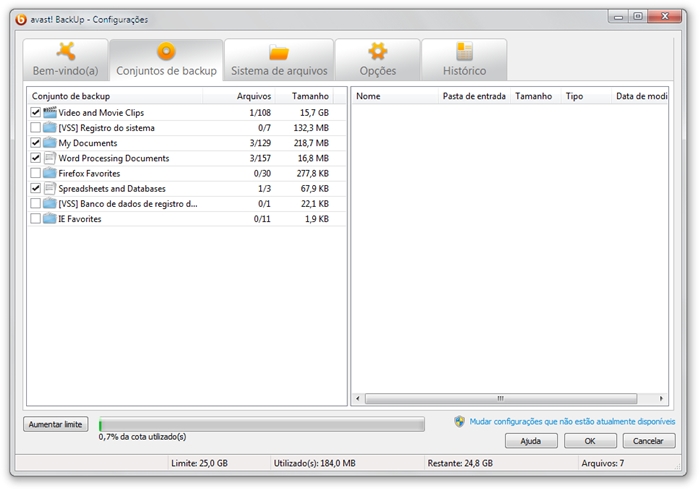The width and height of the screenshot is (700, 490).
Task: Open the Opções tab
Action: (x=378, y=60)
